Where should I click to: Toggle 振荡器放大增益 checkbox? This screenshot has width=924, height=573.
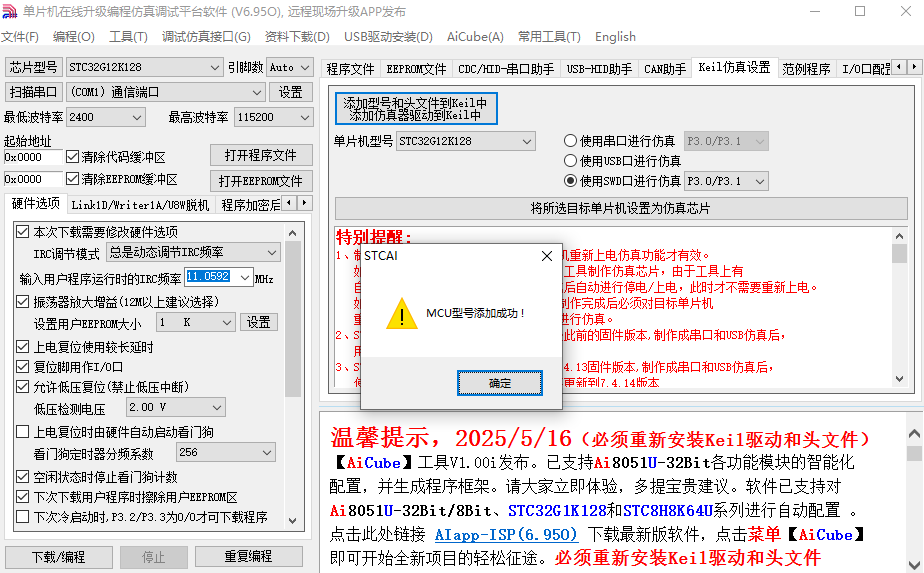pyautogui.click(x=22, y=302)
